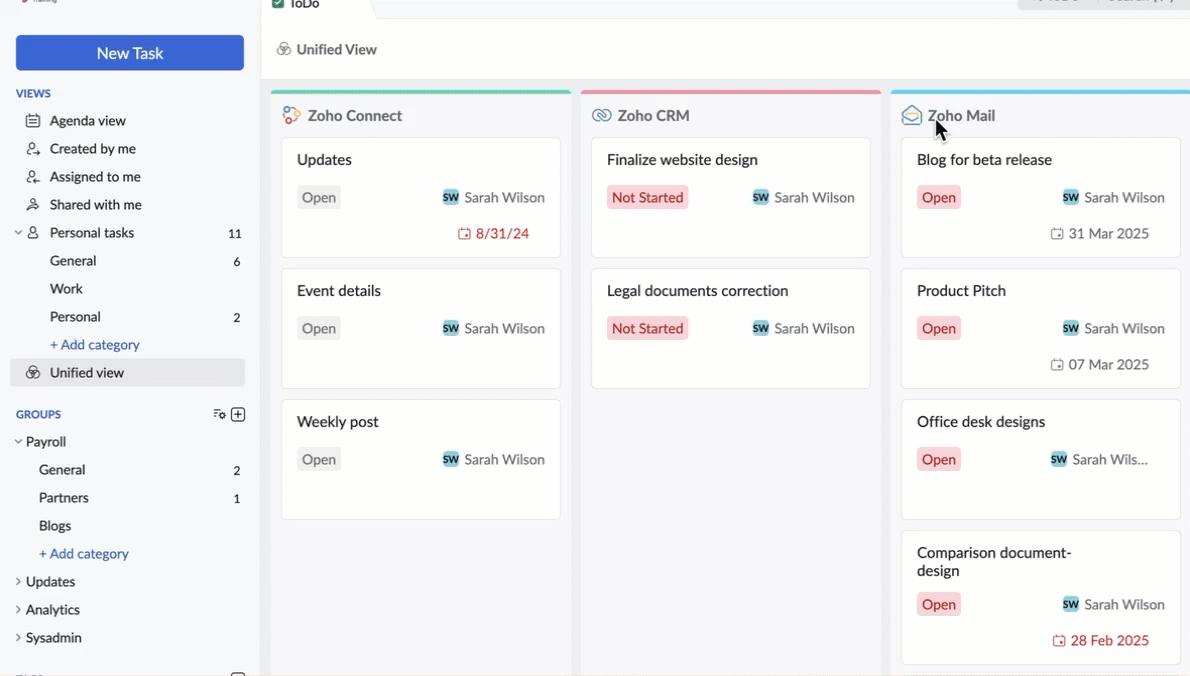Collapse the Personal tasks chevron
The width and height of the screenshot is (1190, 676).
[18, 233]
